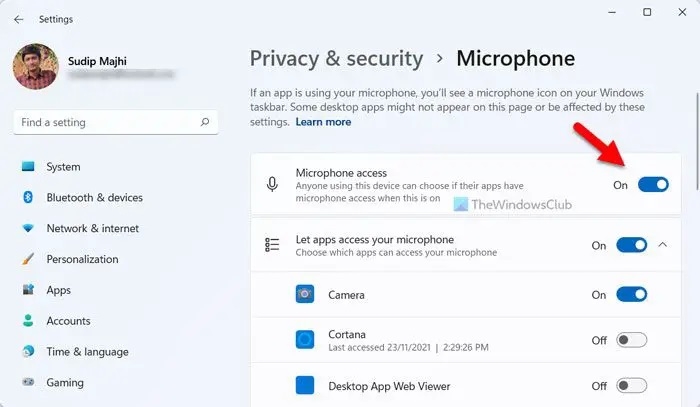The height and width of the screenshot is (407, 700).
Task: Switch off Camera microphone toggle
Action: click(x=632, y=295)
